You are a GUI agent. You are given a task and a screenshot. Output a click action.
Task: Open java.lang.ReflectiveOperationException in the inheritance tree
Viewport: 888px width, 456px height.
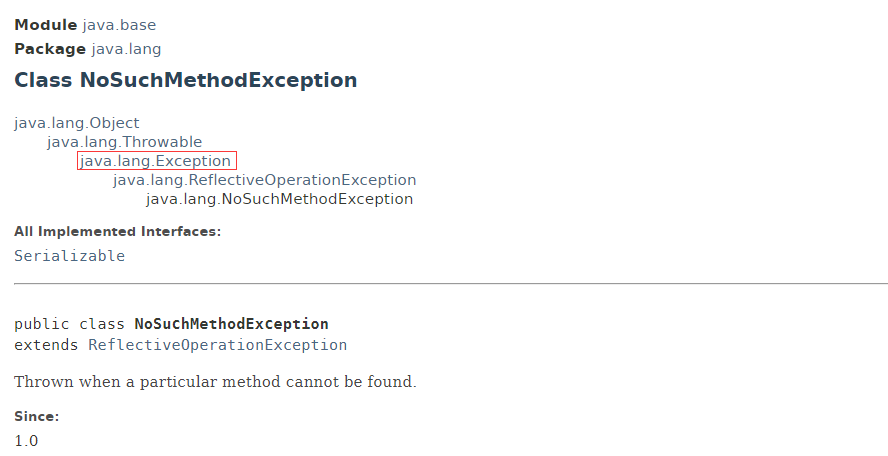264,180
